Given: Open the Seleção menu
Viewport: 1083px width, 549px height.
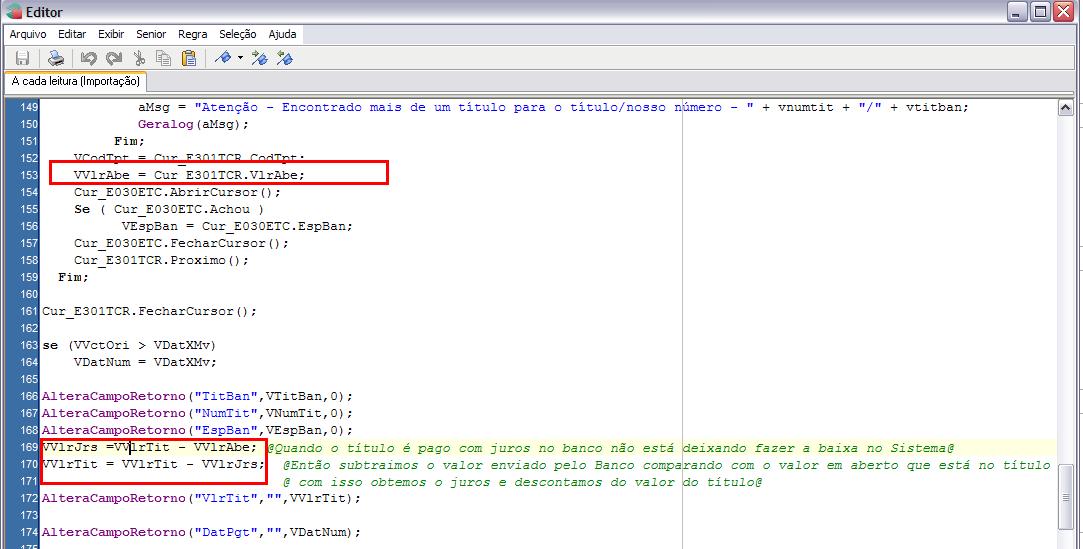Looking at the screenshot, I should (x=238, y=34).
